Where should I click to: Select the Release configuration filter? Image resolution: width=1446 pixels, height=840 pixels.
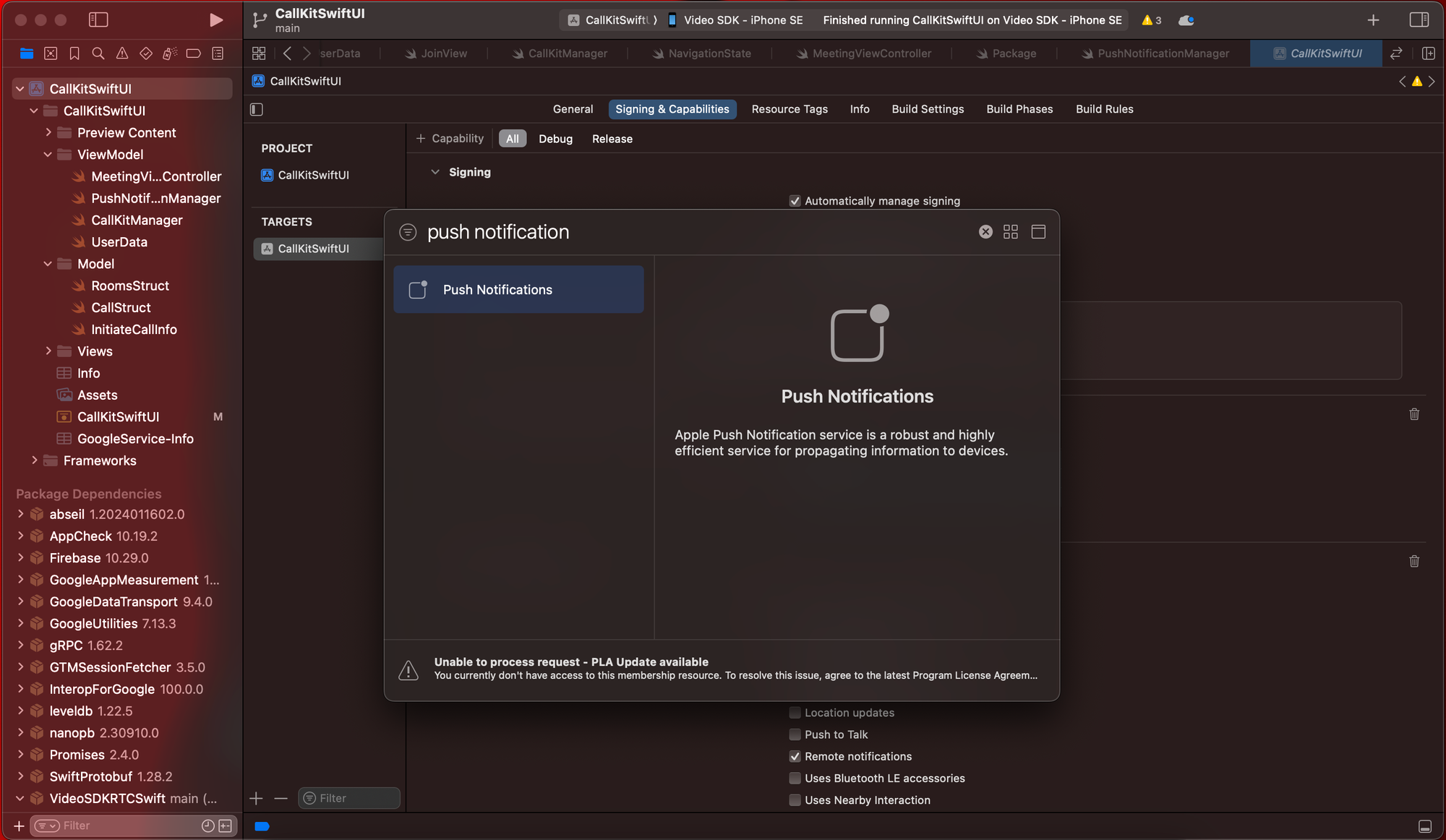click(x=612, y=139)
